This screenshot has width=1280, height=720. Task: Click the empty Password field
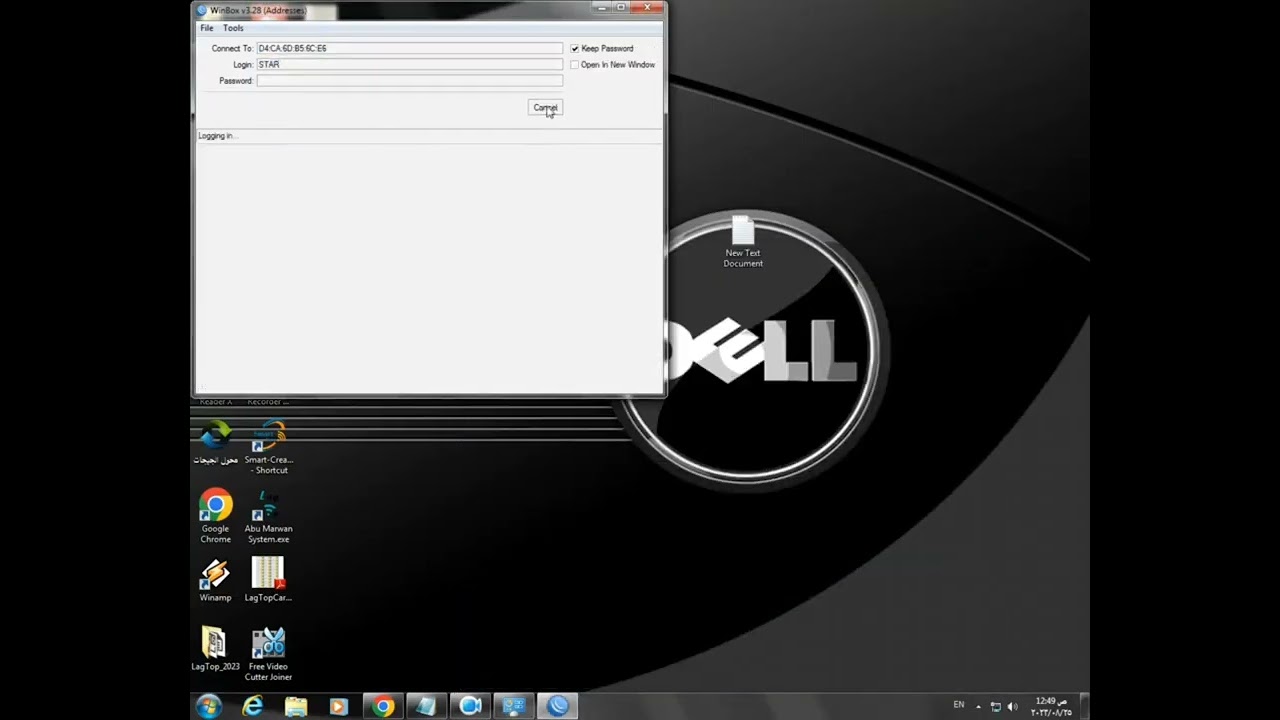[x=410, y=80]
